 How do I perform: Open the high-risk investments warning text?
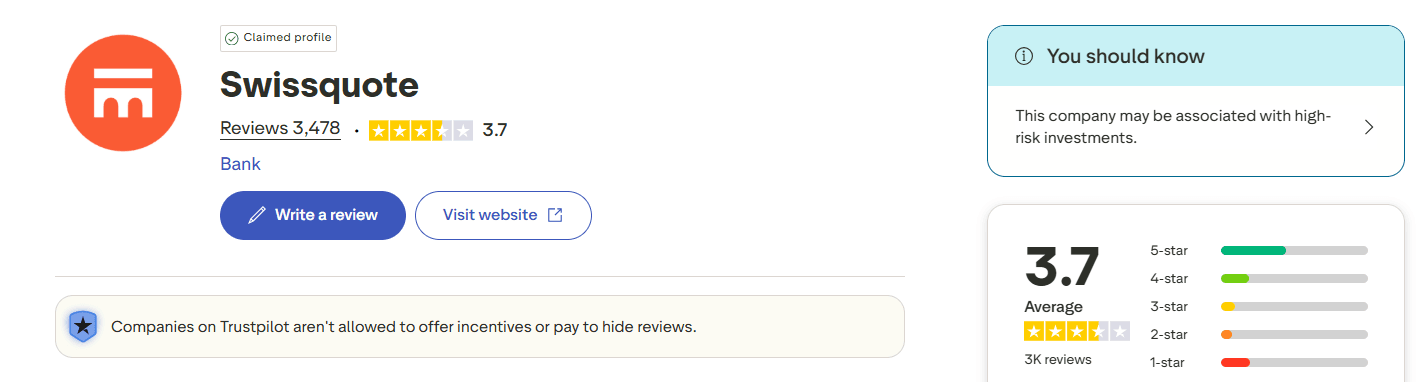1173,127
